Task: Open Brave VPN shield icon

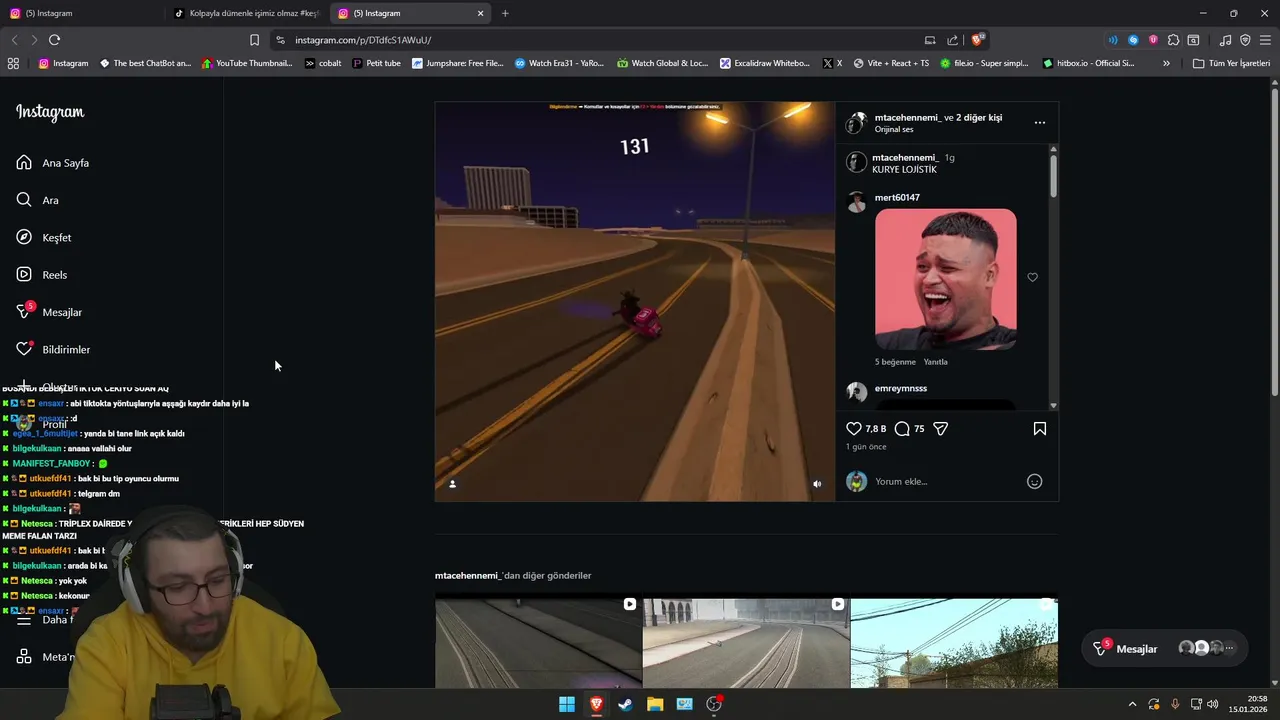Action: tap(1245, 40)
